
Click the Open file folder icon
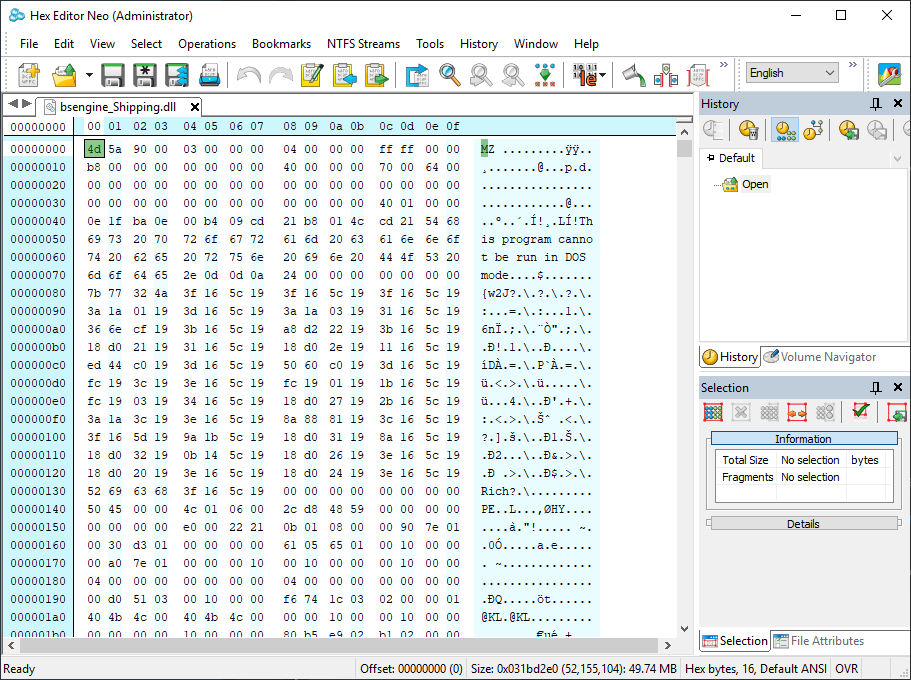(64, 74)
